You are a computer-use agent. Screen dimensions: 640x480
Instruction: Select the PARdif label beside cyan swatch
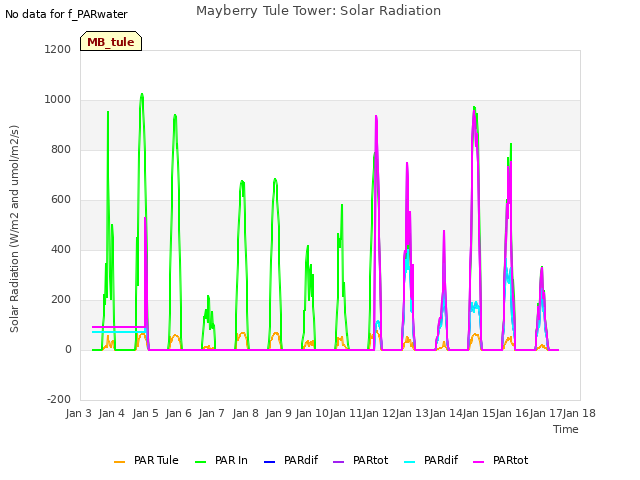click(441, 460)
